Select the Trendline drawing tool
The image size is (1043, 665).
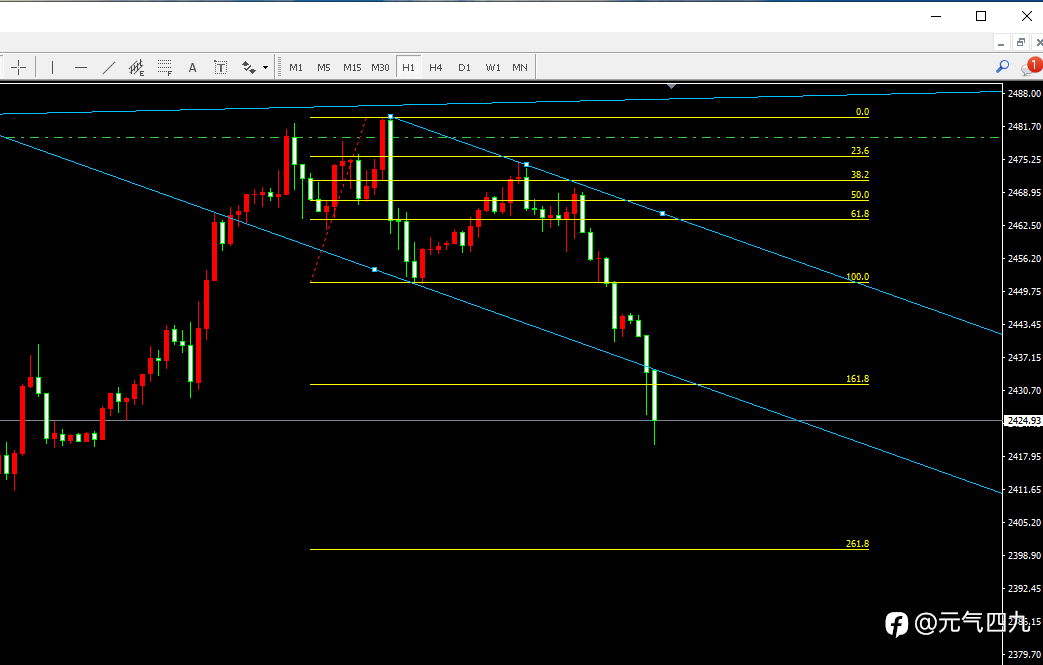(108, 67)
